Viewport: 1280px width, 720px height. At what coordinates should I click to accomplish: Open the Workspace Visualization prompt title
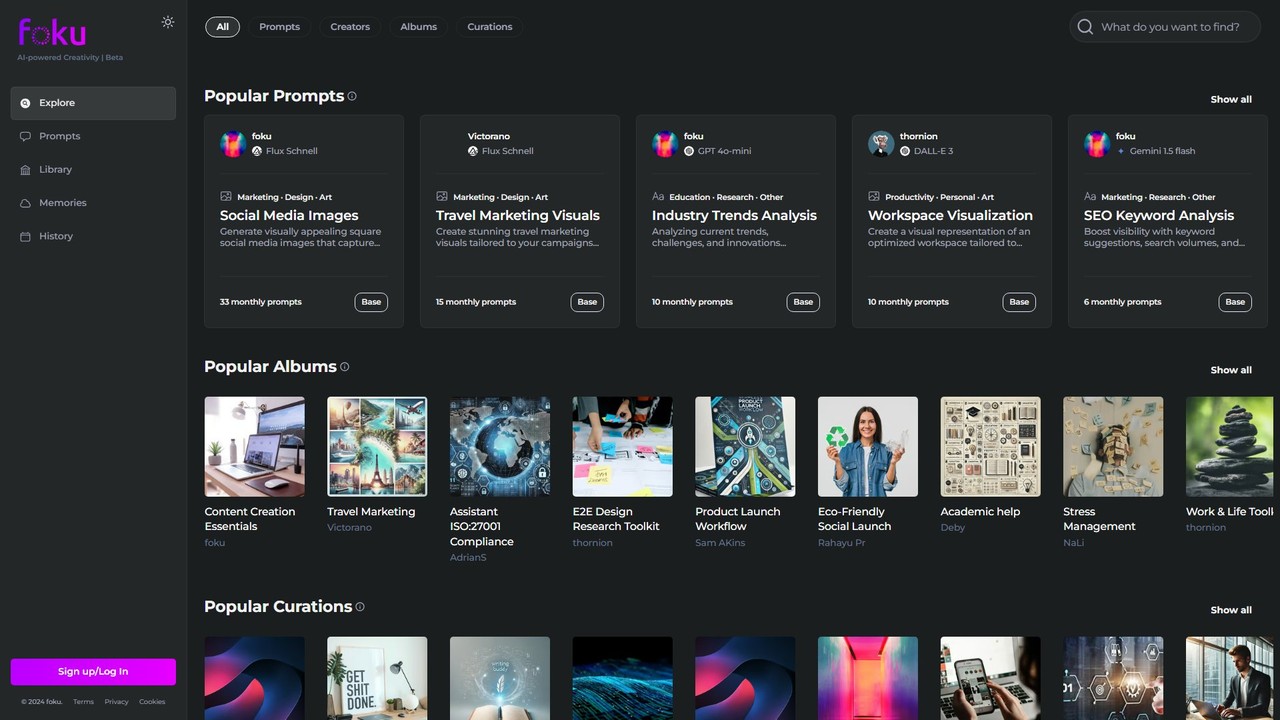pyautogui.click(x=950, y=216)
